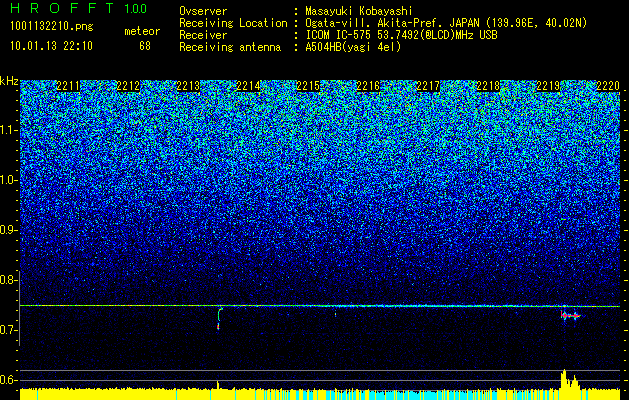
Task: Click the 0.7 frequency axis label
Action: pos(9,330)
